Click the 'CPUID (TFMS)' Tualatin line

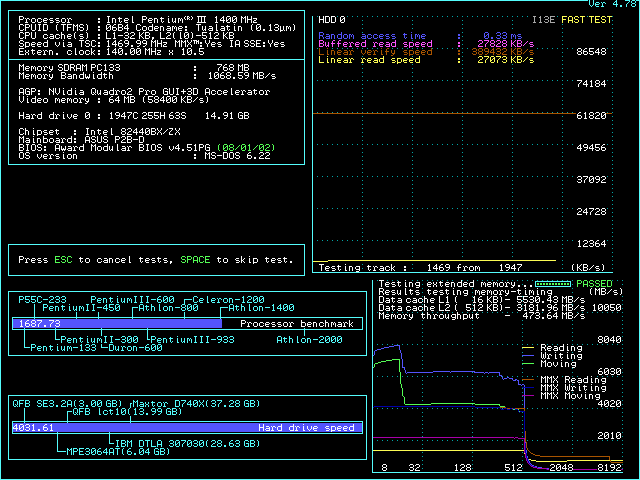(157, 28)
